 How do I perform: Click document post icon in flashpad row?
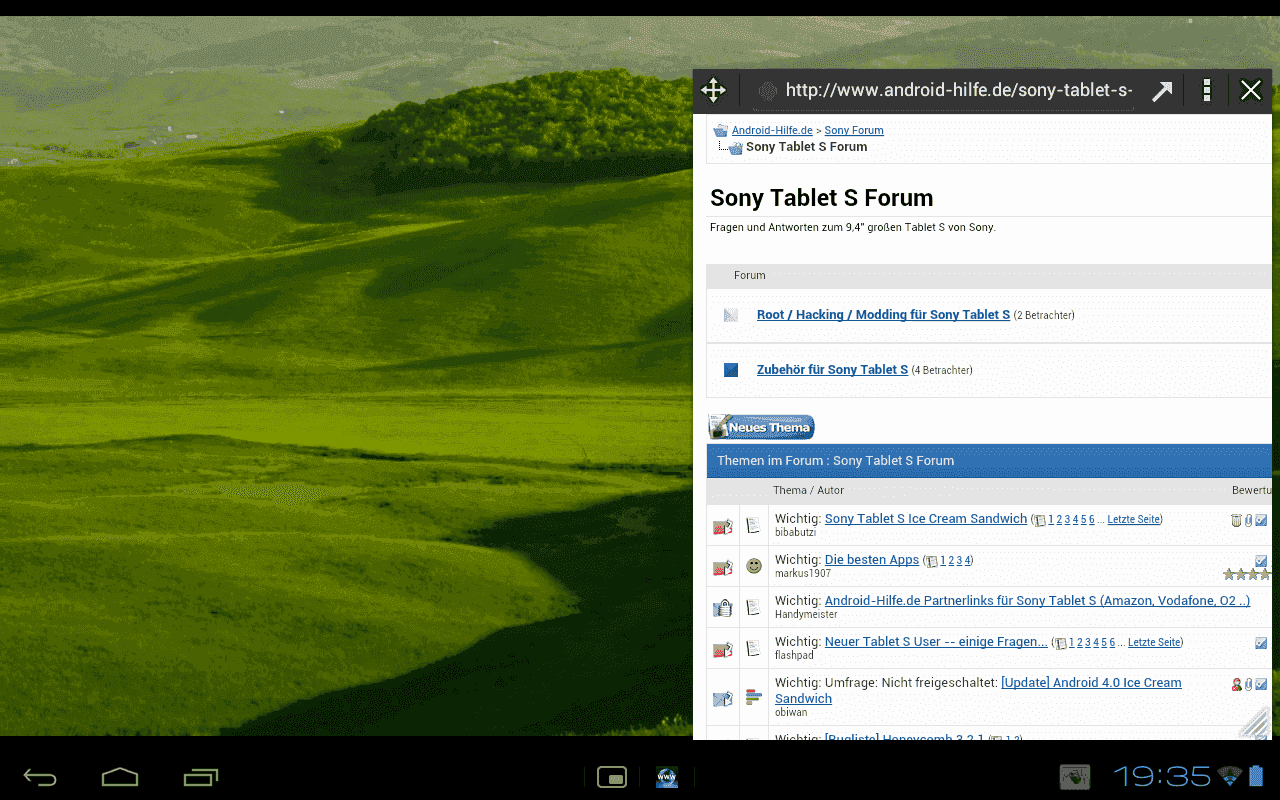point(754,648)
